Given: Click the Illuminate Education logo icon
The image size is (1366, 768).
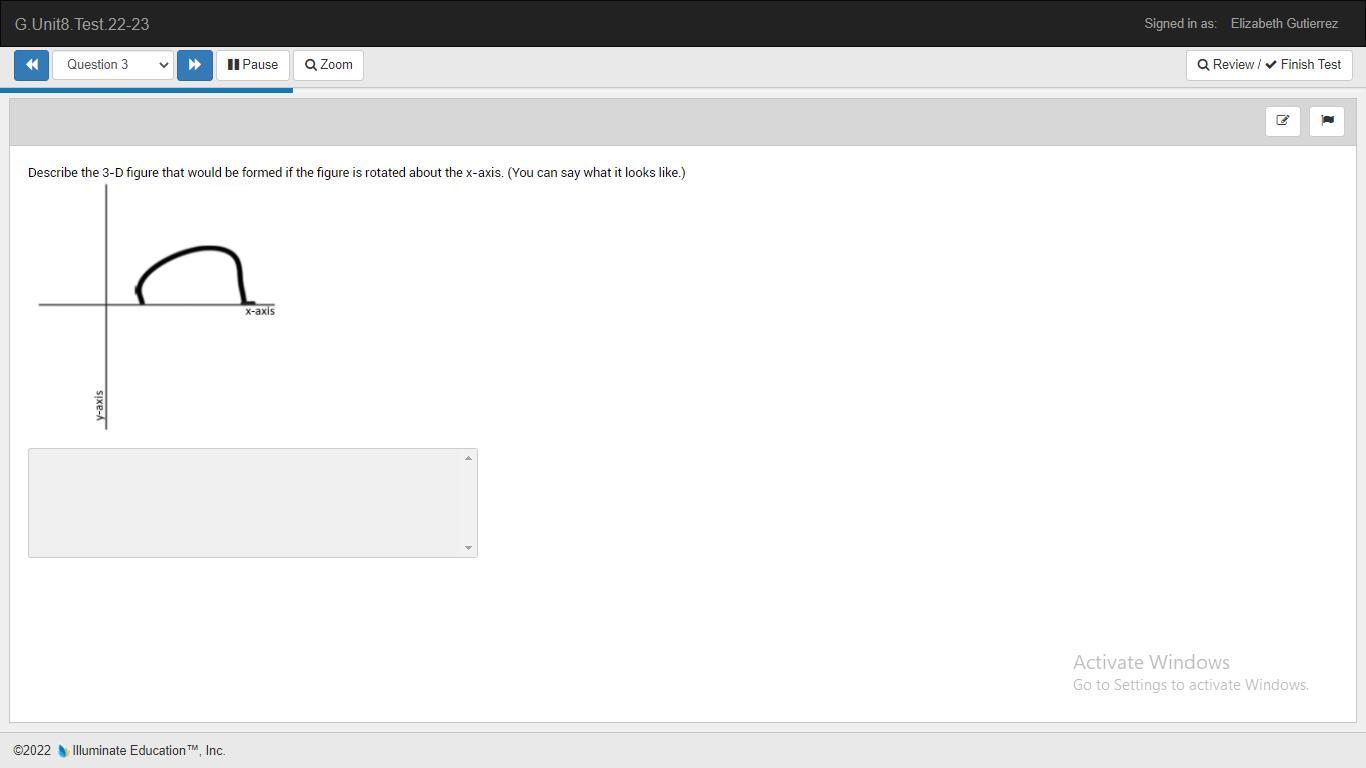Looking at the screenshot, I should 63,751.
